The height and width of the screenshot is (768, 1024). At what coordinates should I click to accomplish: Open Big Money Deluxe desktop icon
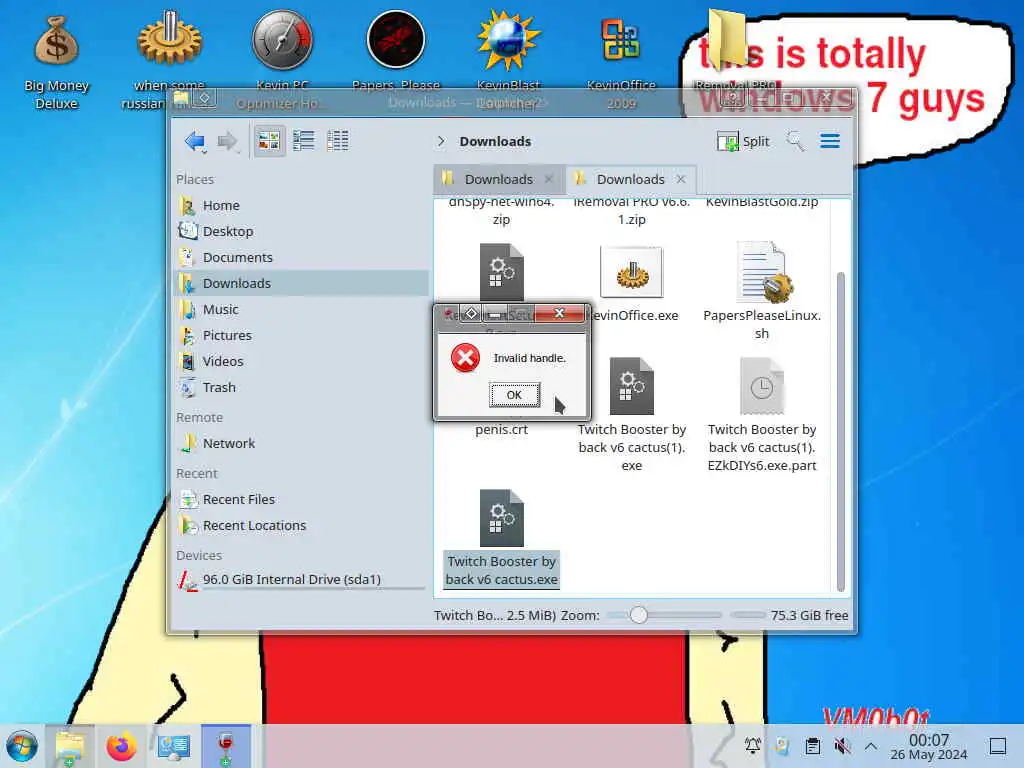[x=56, y=62]
